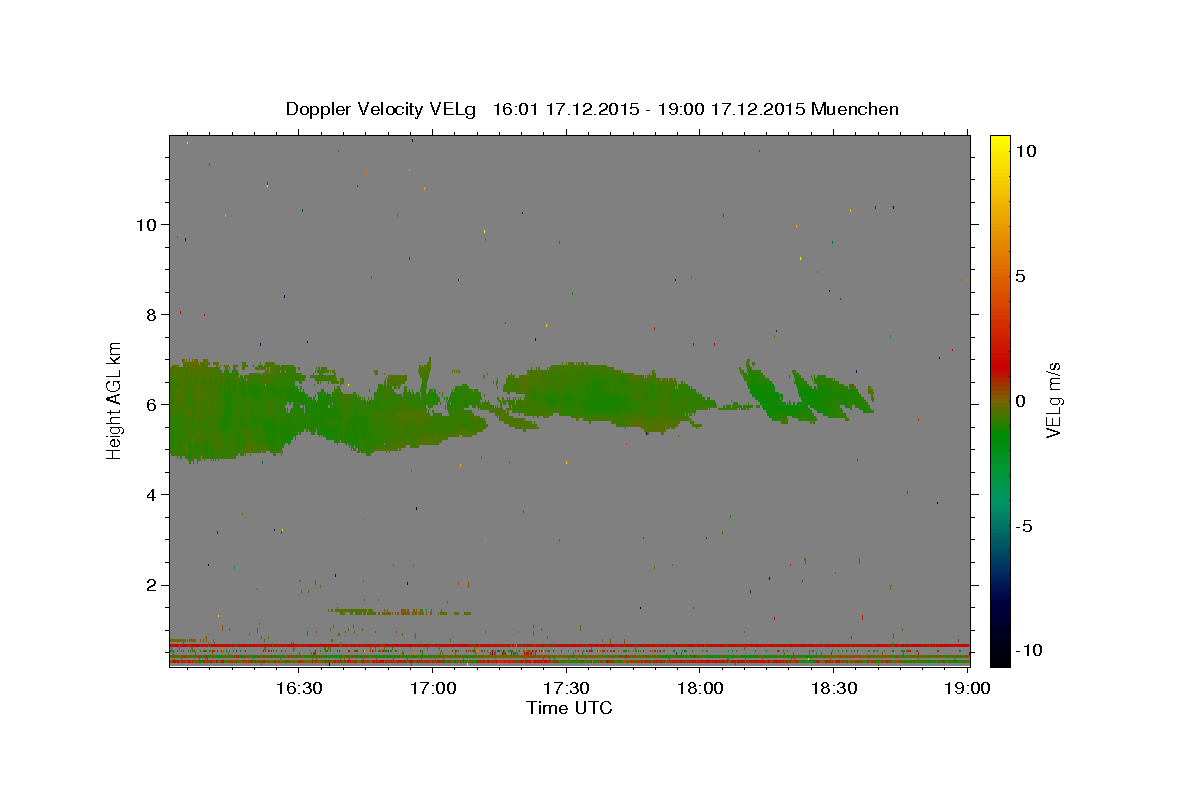
Task: Click the height tick label 10
Action: click(146, 224)
